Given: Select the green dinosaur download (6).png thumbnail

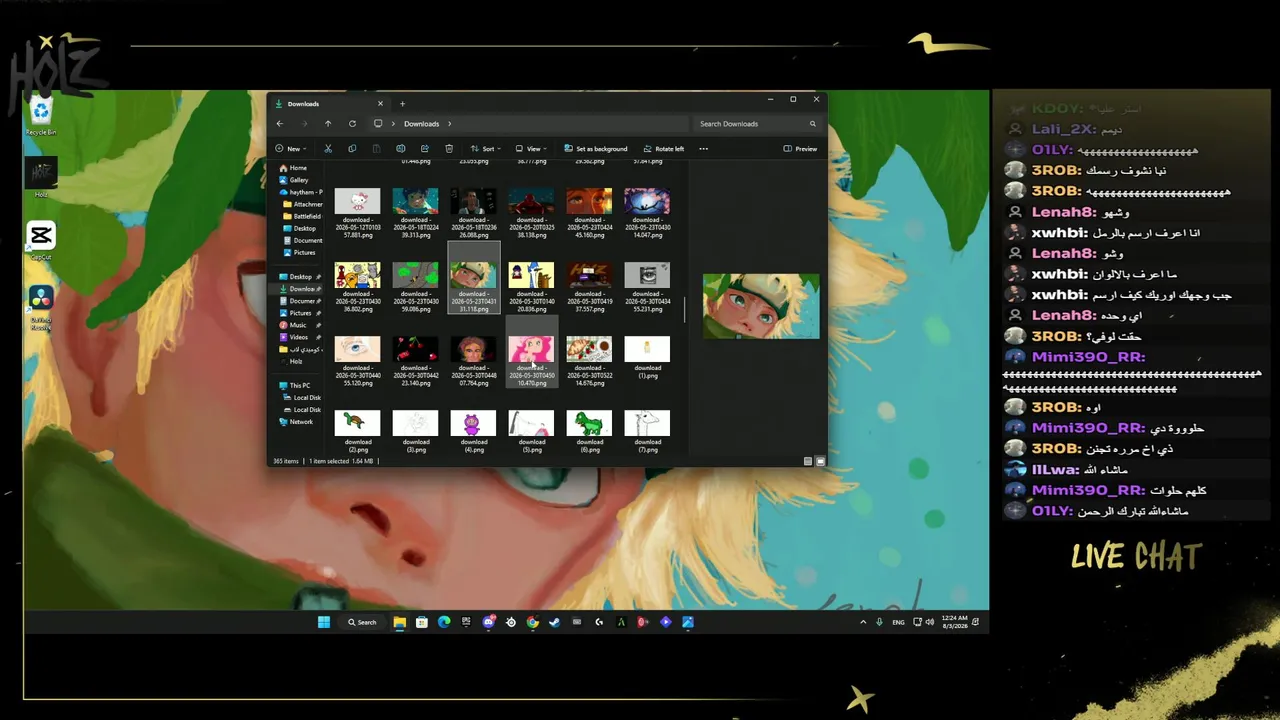Looking at the screenshot, I should coord(589,423).
